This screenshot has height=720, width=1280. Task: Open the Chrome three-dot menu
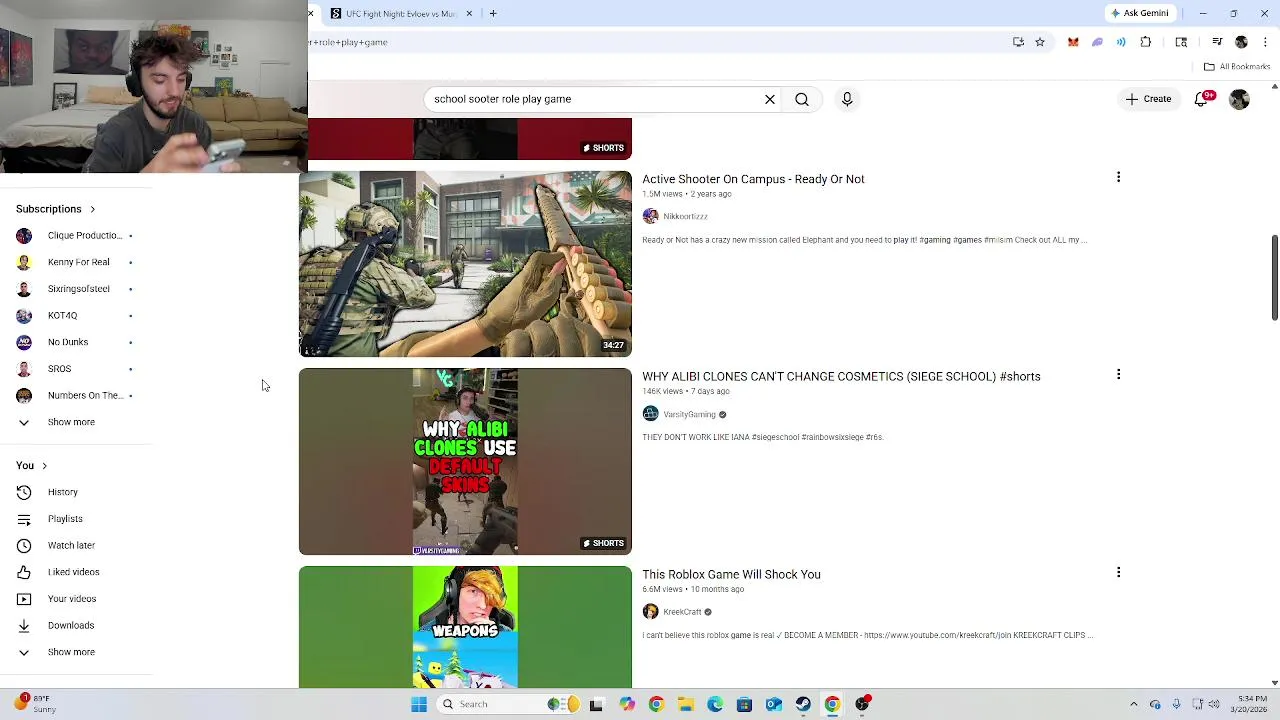click(1265, 42)
